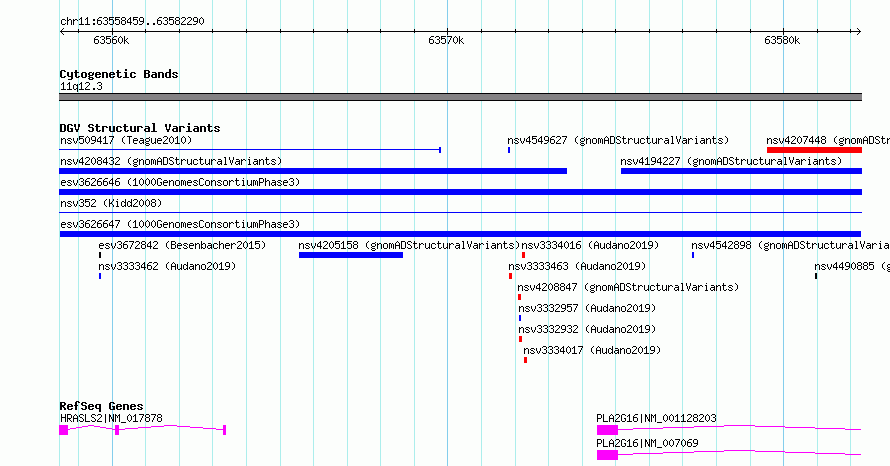The height and width of the screenshot is (466, 890).
Task: Click the RefSeq Genes track title
Action: 101,406
